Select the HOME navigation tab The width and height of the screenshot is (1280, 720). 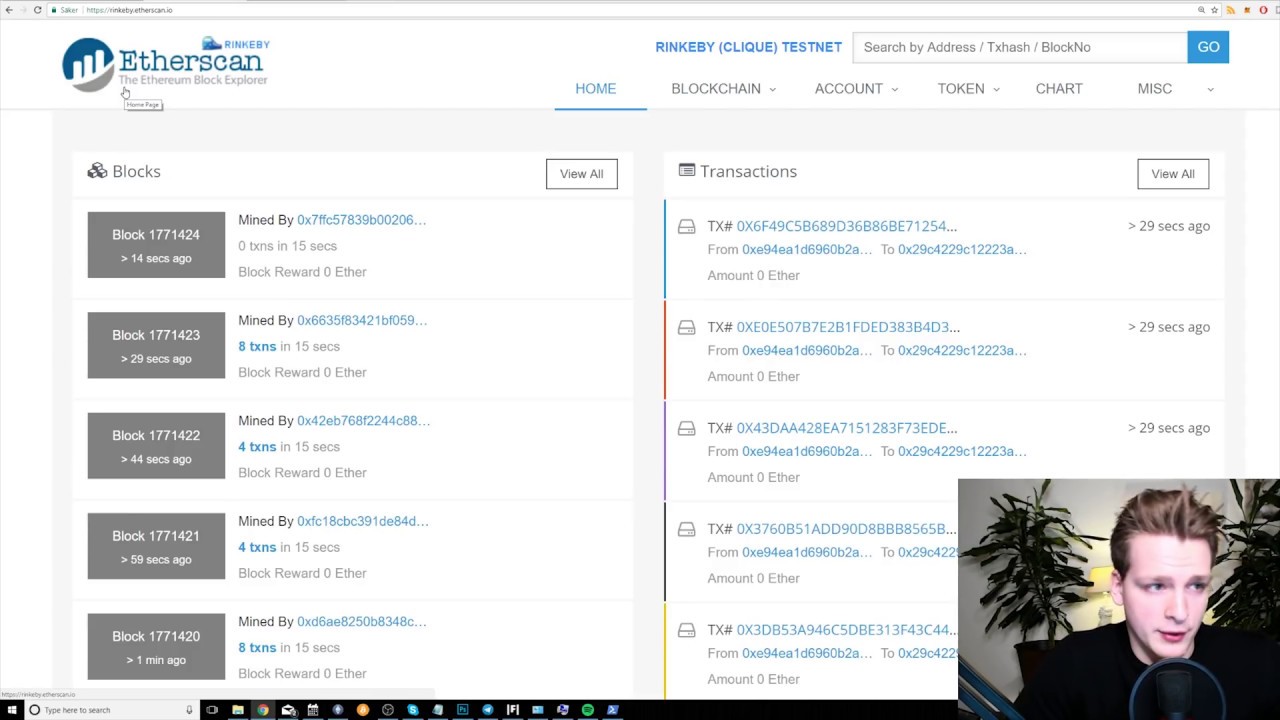(x=595, y=89)
